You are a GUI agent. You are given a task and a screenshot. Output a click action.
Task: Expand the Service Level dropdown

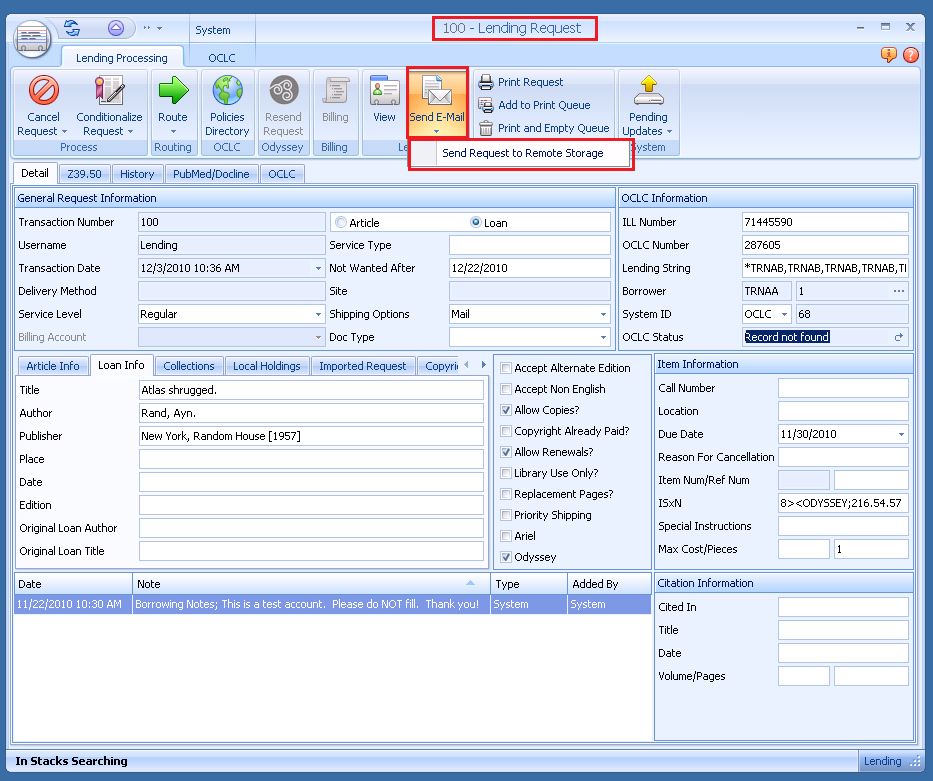click(x=319, y=314)
